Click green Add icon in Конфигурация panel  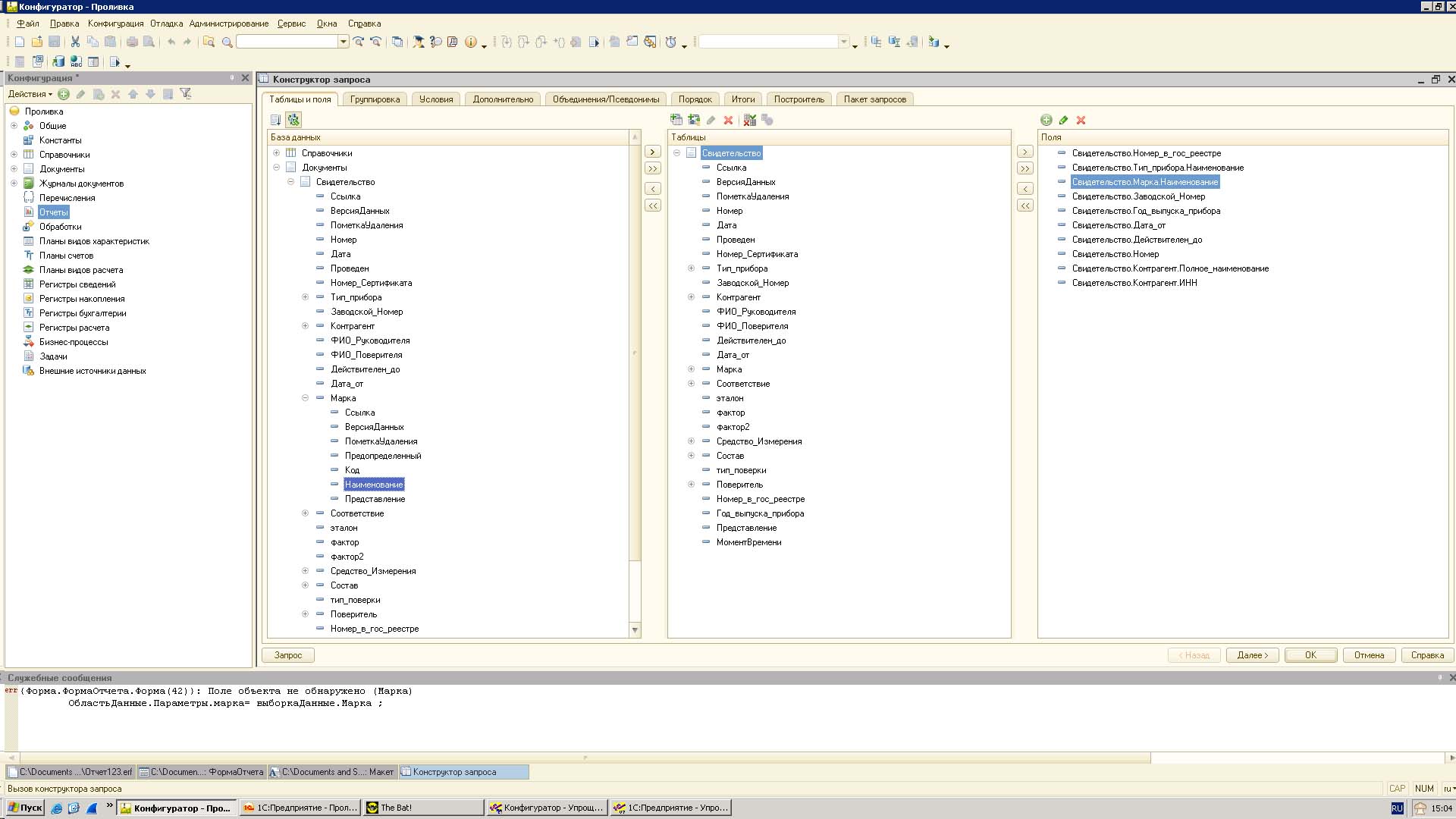64,94
